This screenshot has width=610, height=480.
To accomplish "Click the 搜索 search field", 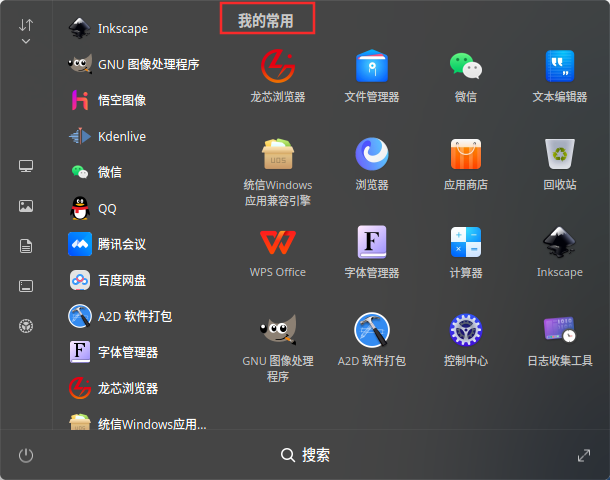I will 305,455.
